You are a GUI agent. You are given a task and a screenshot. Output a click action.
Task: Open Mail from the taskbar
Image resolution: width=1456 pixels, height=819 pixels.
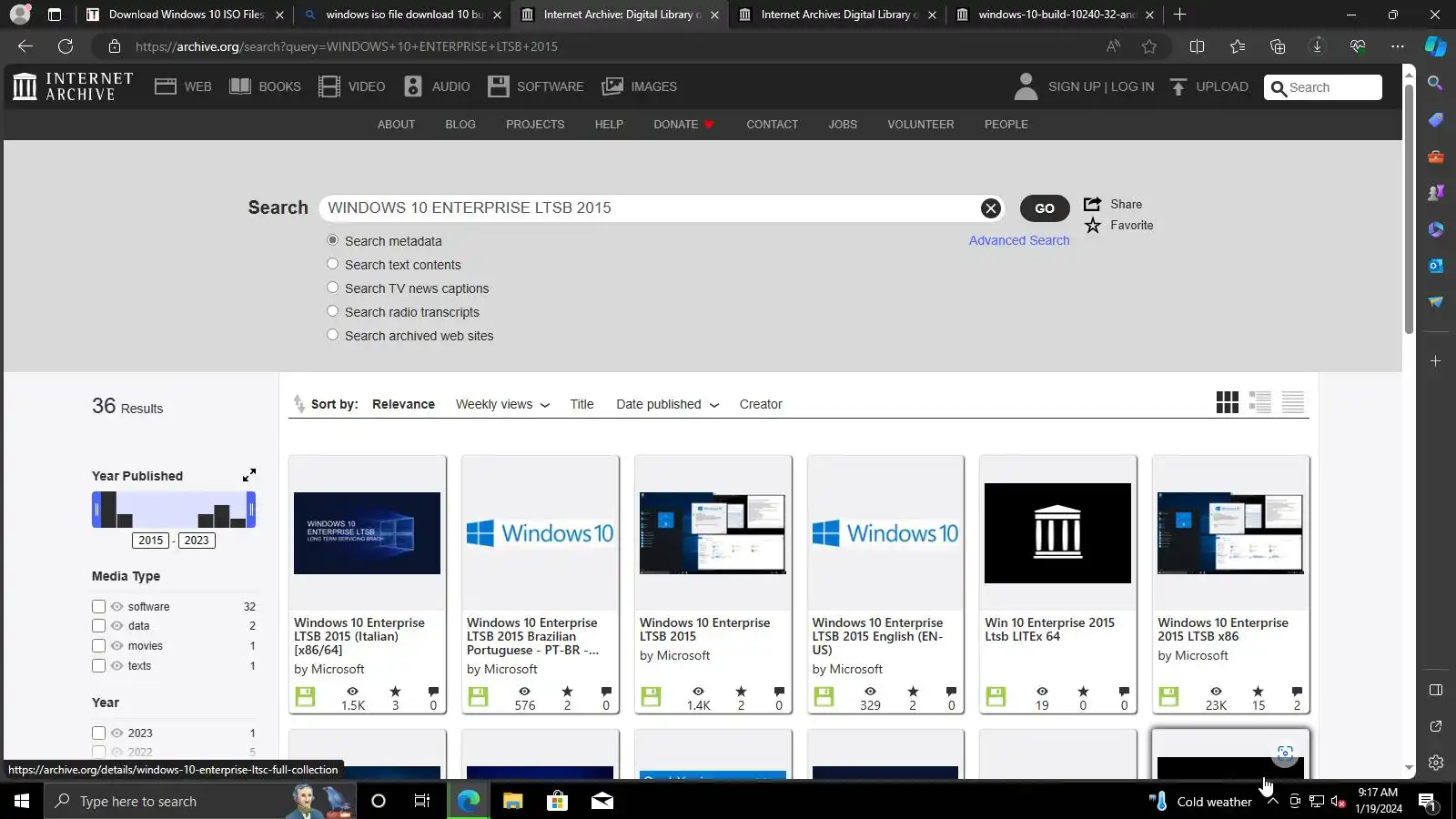click(x=602, y=801)
